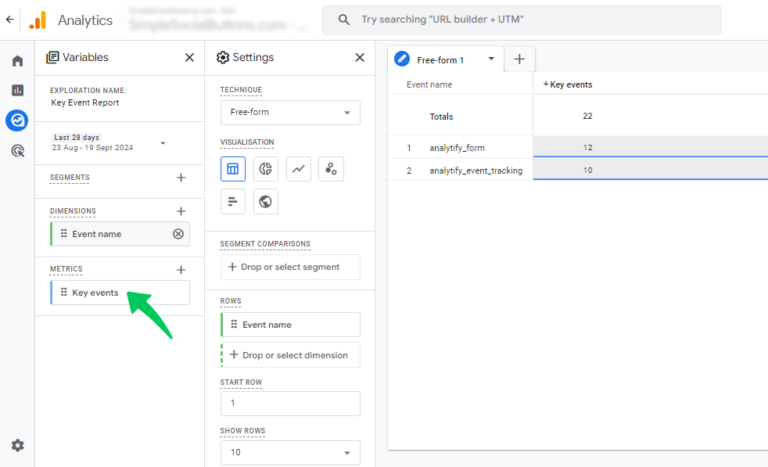This screenshot has width=768, height=467.
Task: Select the bar chart visualisation
Action: (x=233, y=202)
